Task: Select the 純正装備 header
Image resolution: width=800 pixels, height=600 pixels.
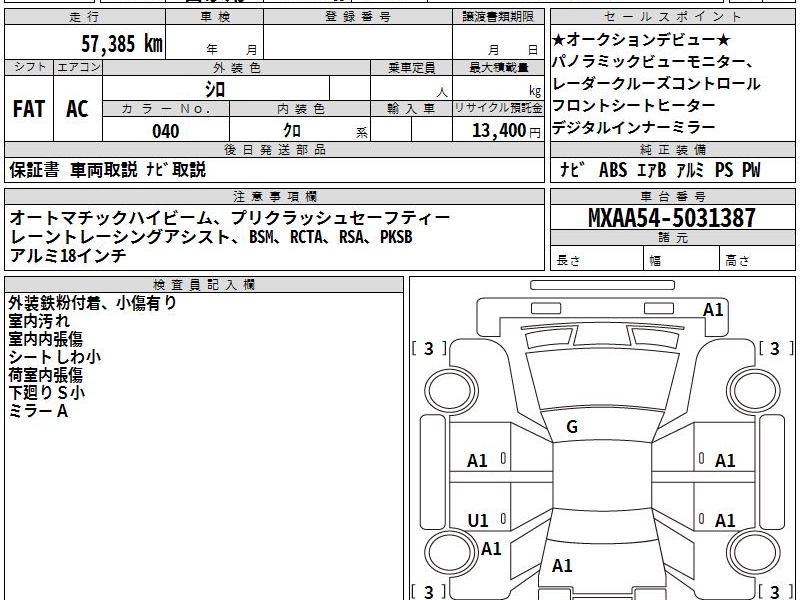Action: point(673,149)
